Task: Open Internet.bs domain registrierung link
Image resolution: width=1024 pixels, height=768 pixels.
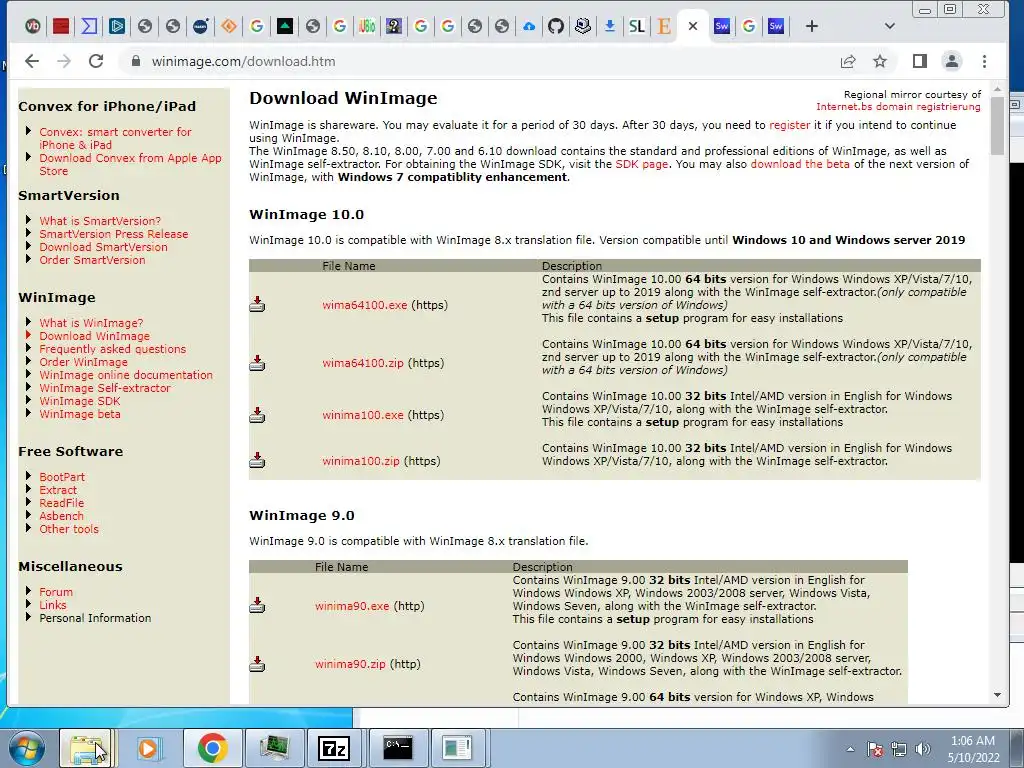Action: [x=898, y=106]
